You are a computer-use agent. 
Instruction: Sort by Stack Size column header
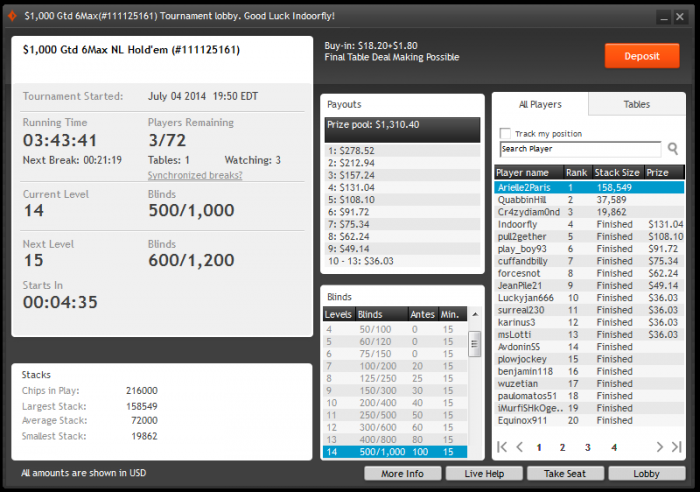pos(617,172)
